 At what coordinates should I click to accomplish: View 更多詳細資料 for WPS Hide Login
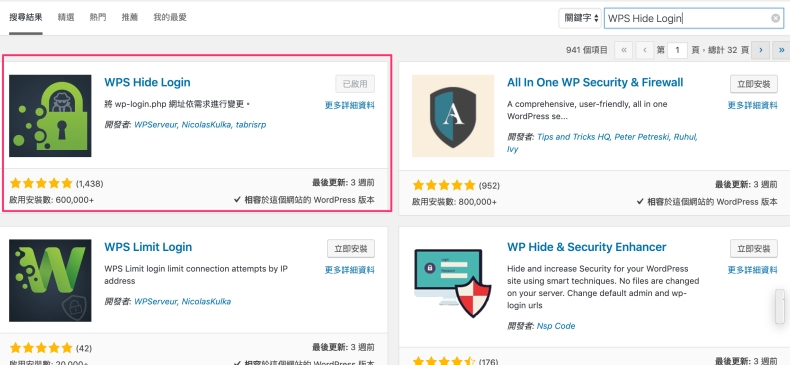(350, 105)
